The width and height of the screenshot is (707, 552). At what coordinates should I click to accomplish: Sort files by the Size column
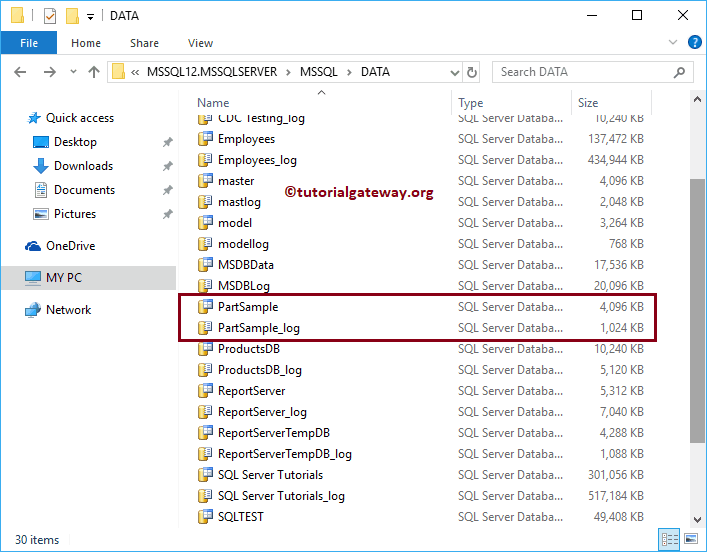coord(588,103)
